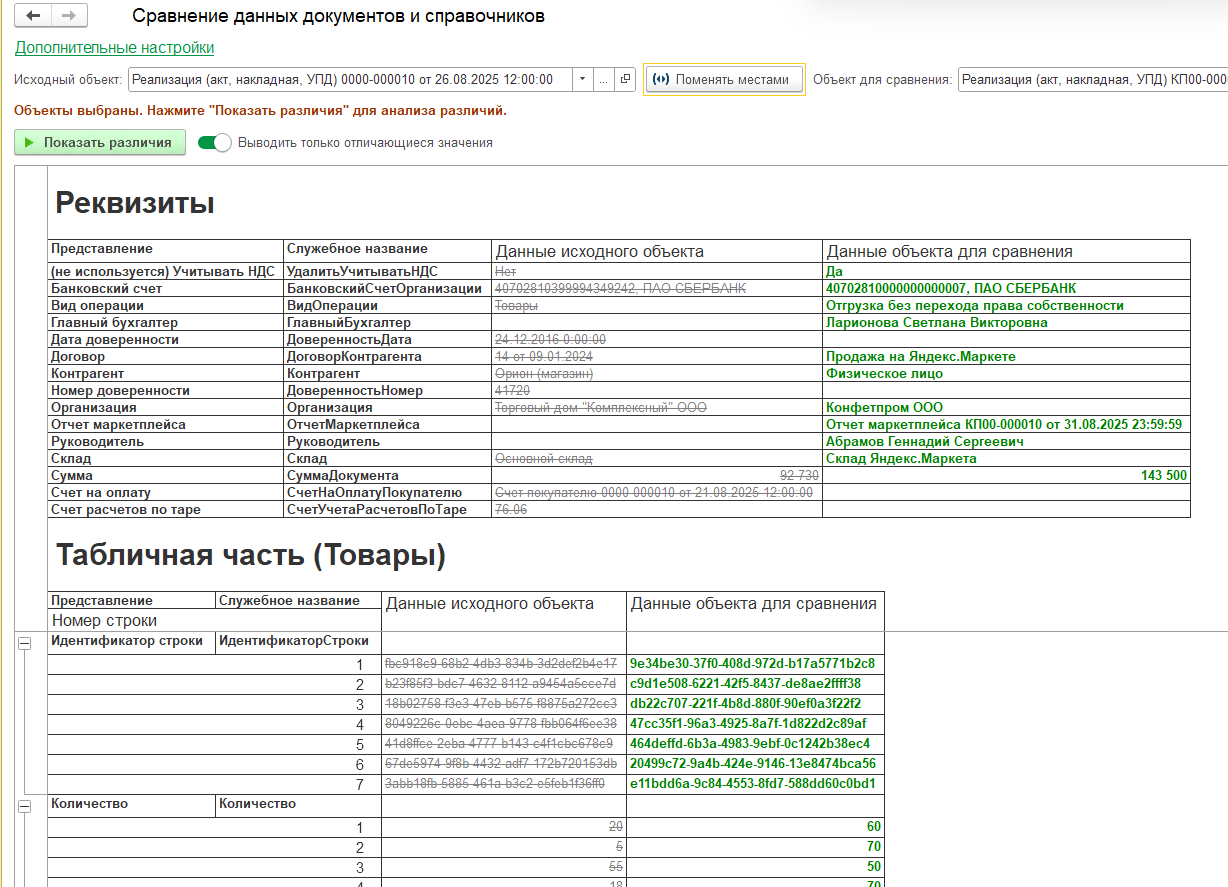Collapse the Количество group
Image resolution: width=1228 pixels, height=887 pixels.
point(24,807)
